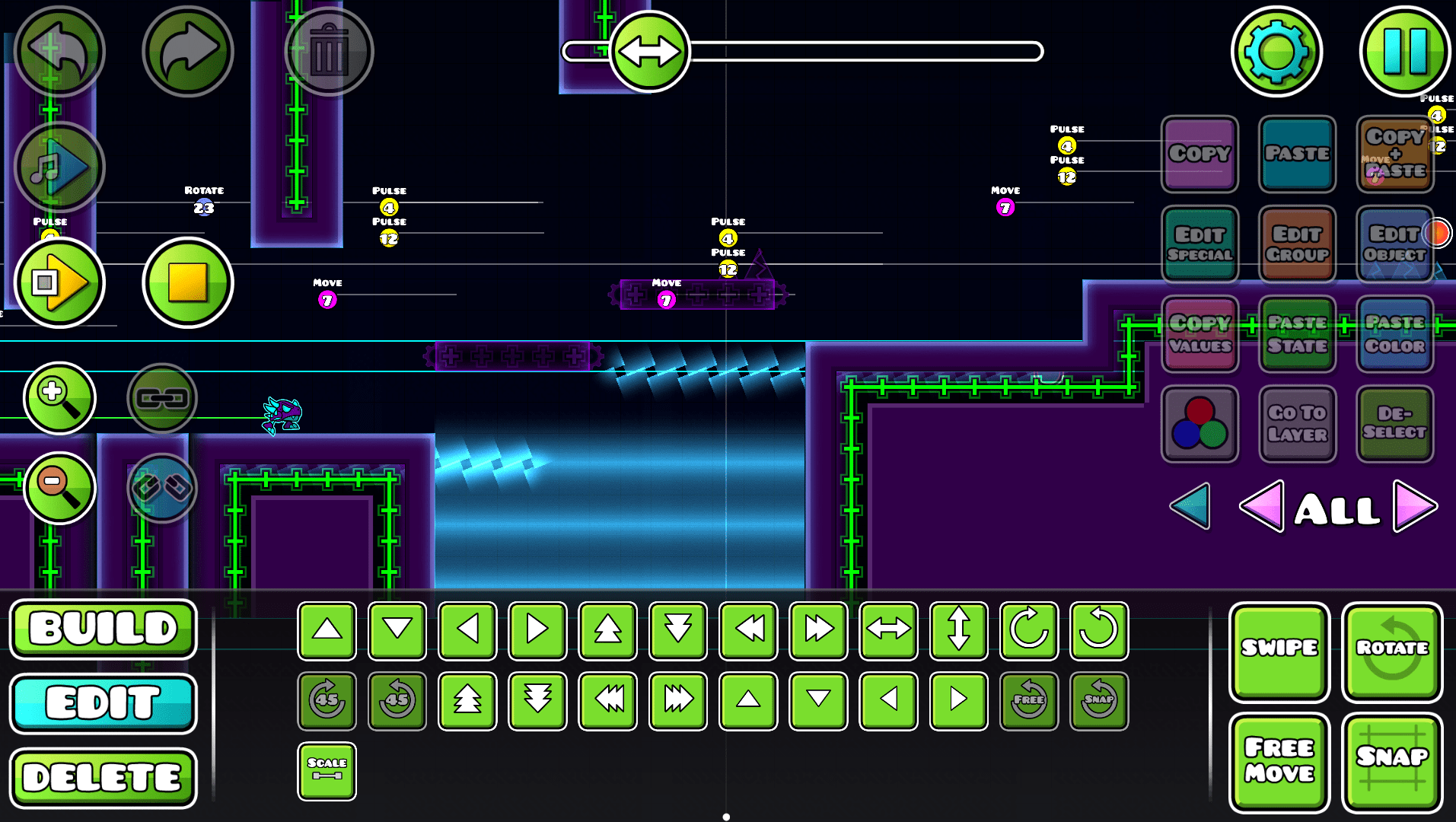Click the large single right-arrow move button
This screenshot has height=822, width=1456.
tap(537, 630)
